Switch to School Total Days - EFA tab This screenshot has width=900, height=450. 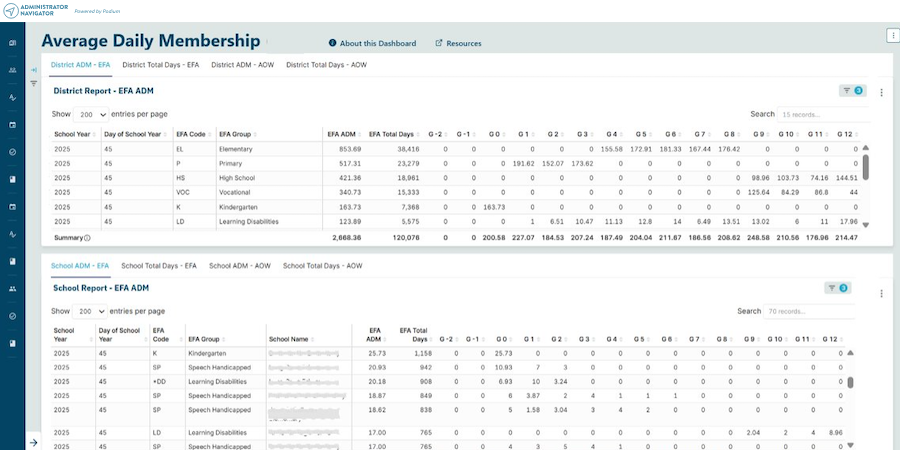pyautogui.click(x=159, y=266)
